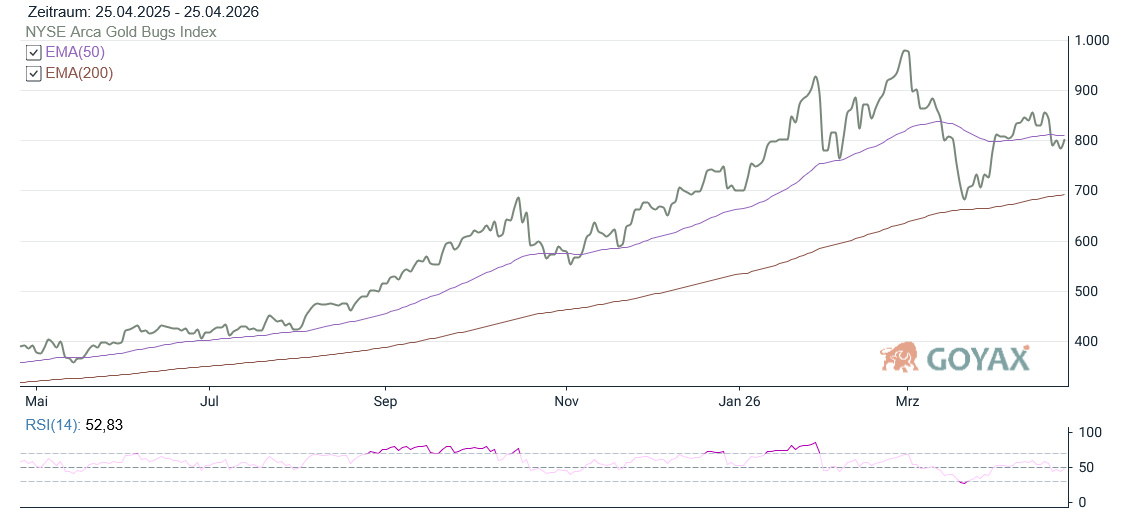
Task: Select the NYSE Arca Gold Bugs Index title
Action: [121, 32]
